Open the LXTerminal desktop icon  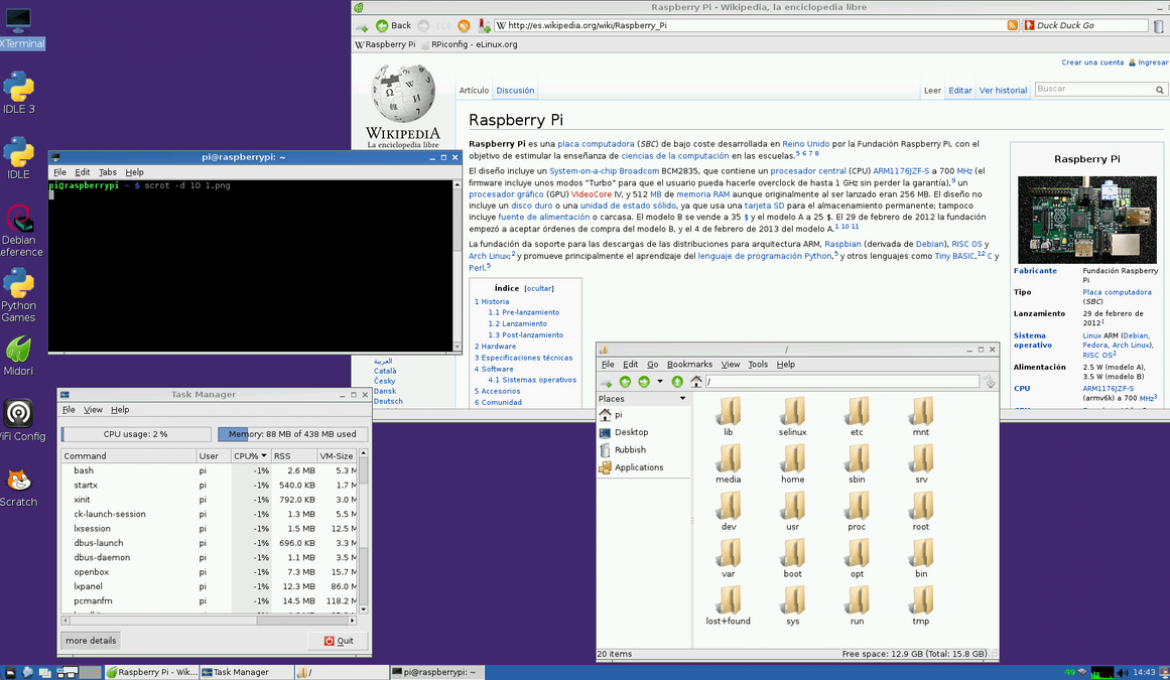[x=18, y=28]
